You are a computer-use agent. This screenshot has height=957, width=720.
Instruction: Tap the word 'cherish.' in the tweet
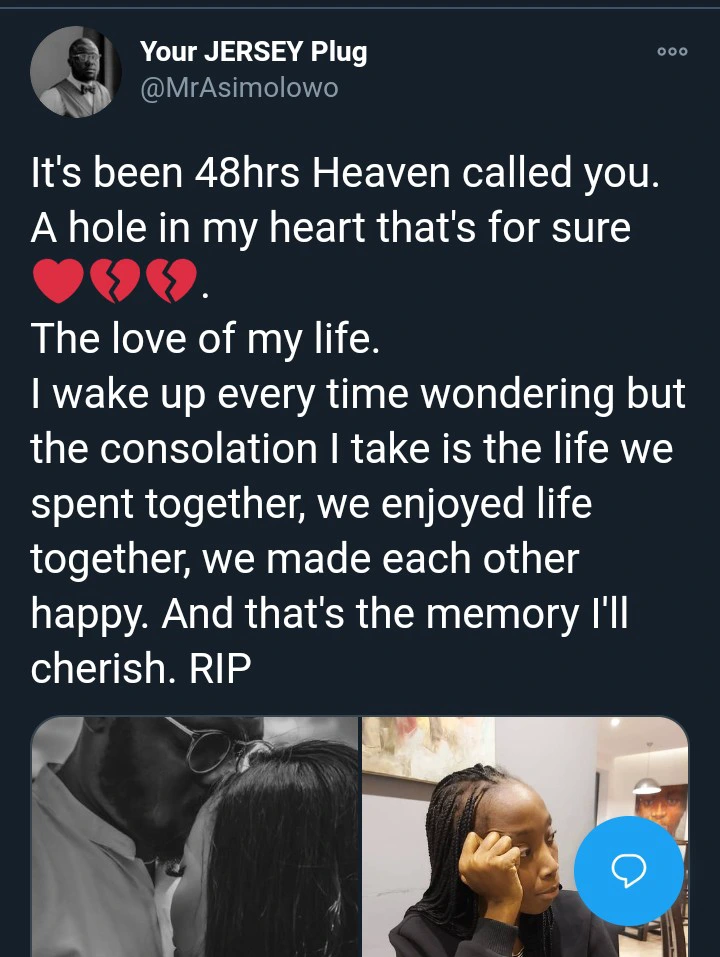103,668
